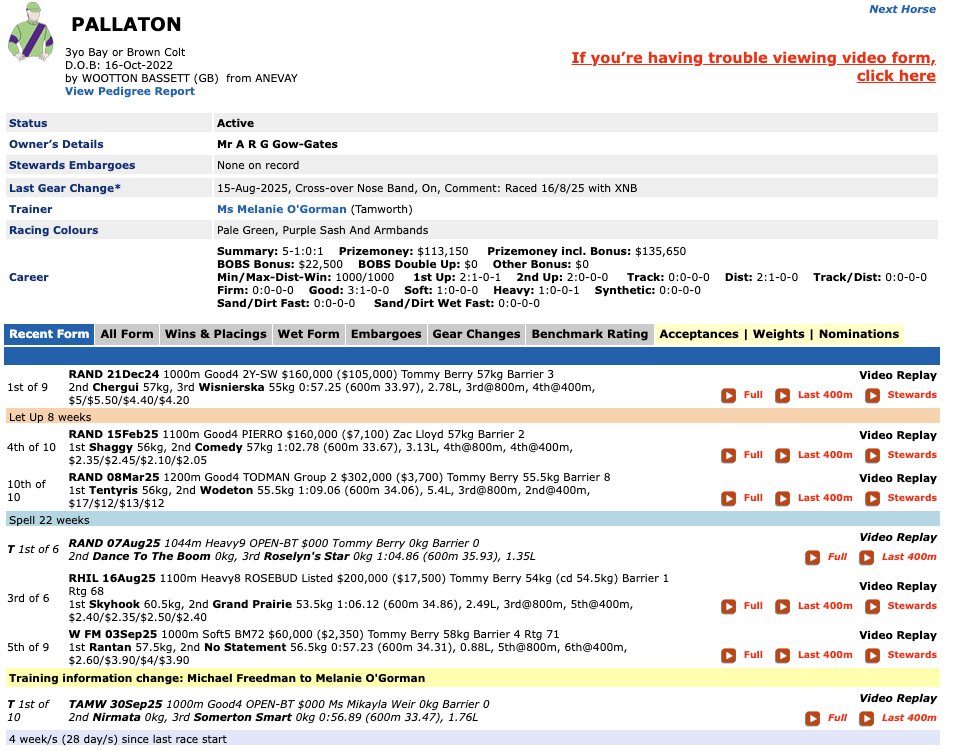Click 'Last 400m' text for RHIL 16Aug25
The image size is (954, 751).
824,606
